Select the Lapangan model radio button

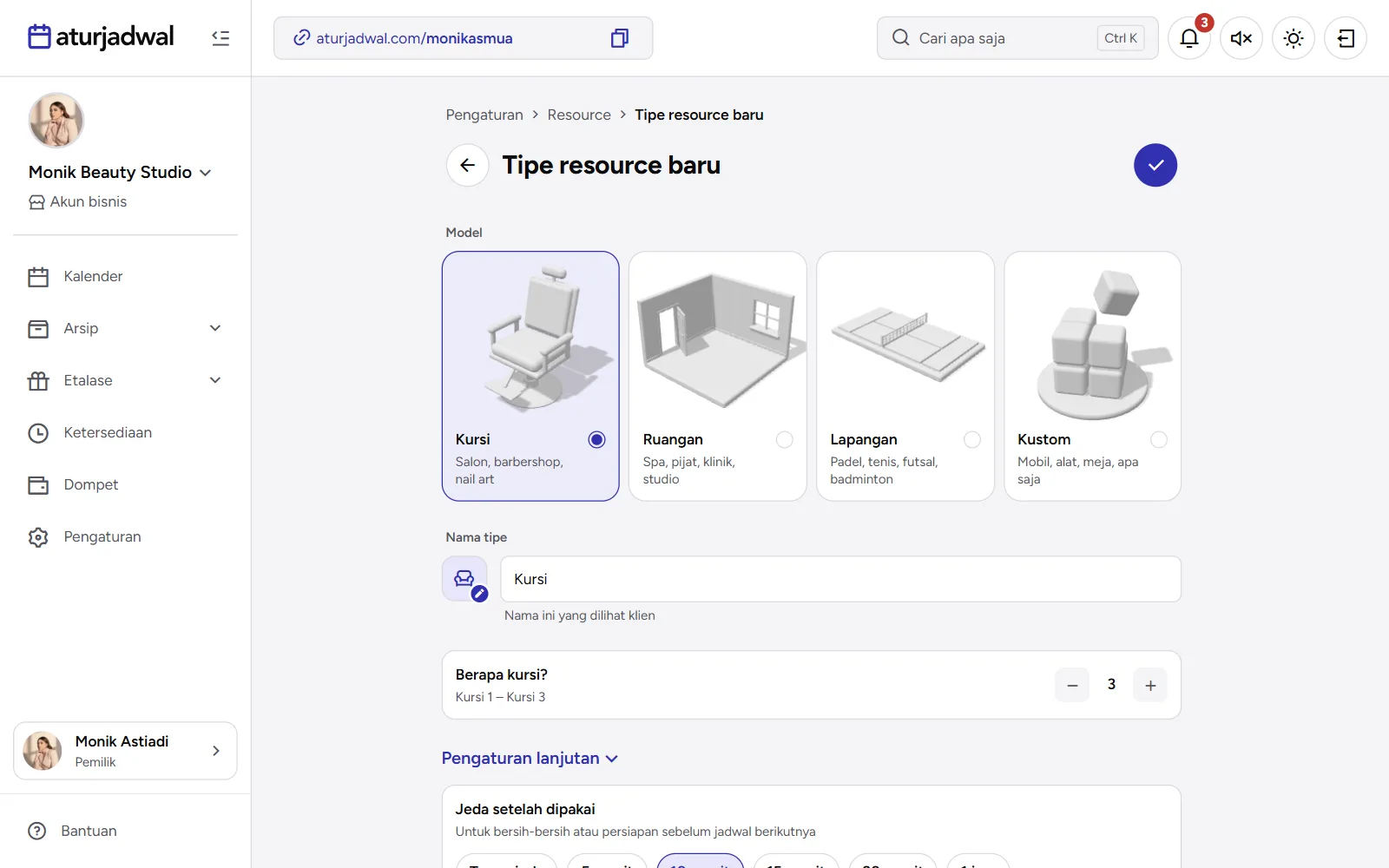(x=972, y=439)
